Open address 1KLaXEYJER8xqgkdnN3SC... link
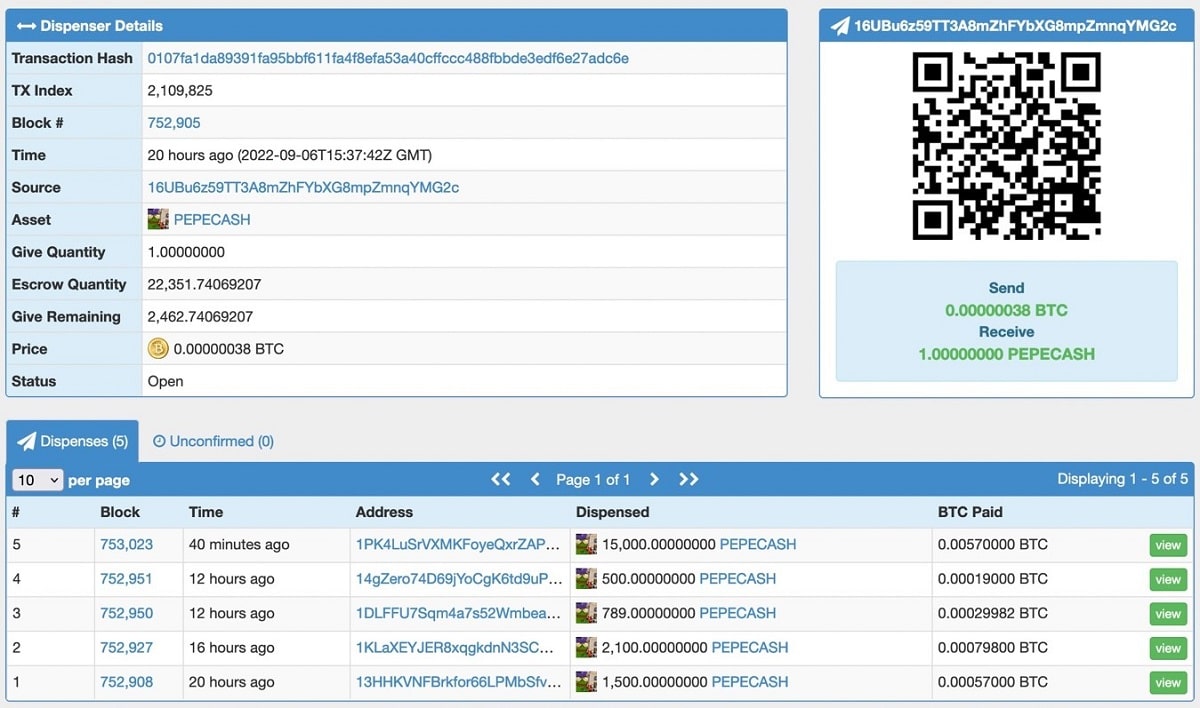This screenshot has width=1200, height=708. tap(455, 647)
